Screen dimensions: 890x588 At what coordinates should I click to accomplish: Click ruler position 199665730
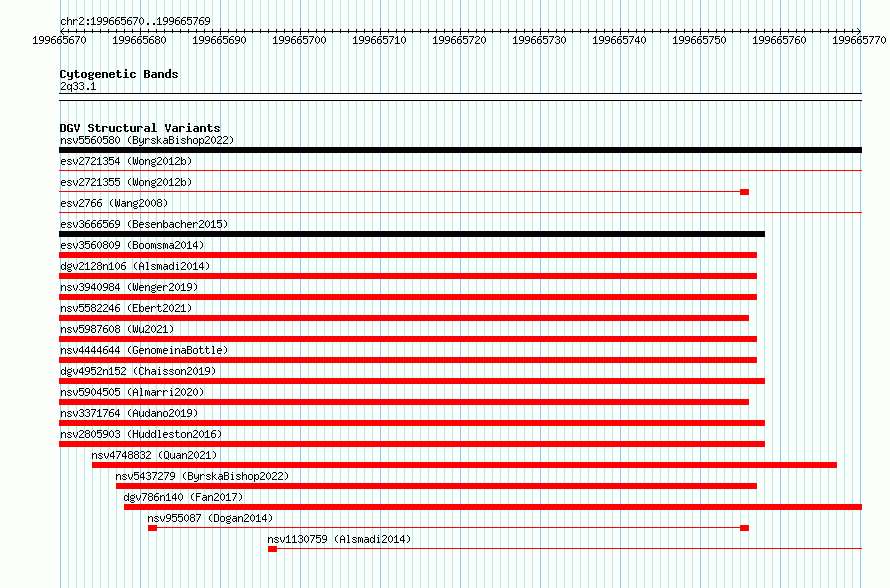click(x=540, y=40)
